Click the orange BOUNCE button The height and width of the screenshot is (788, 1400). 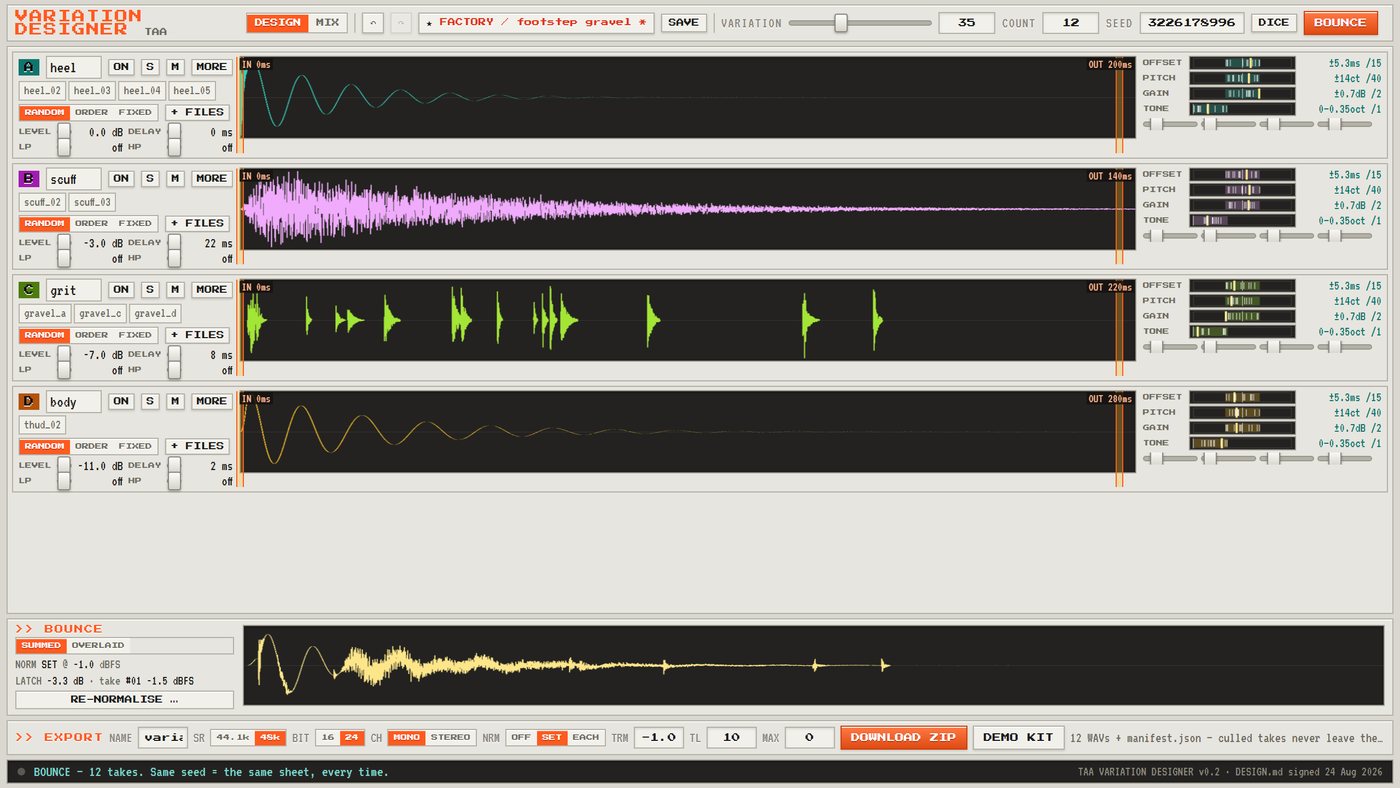coord(1340,23)
